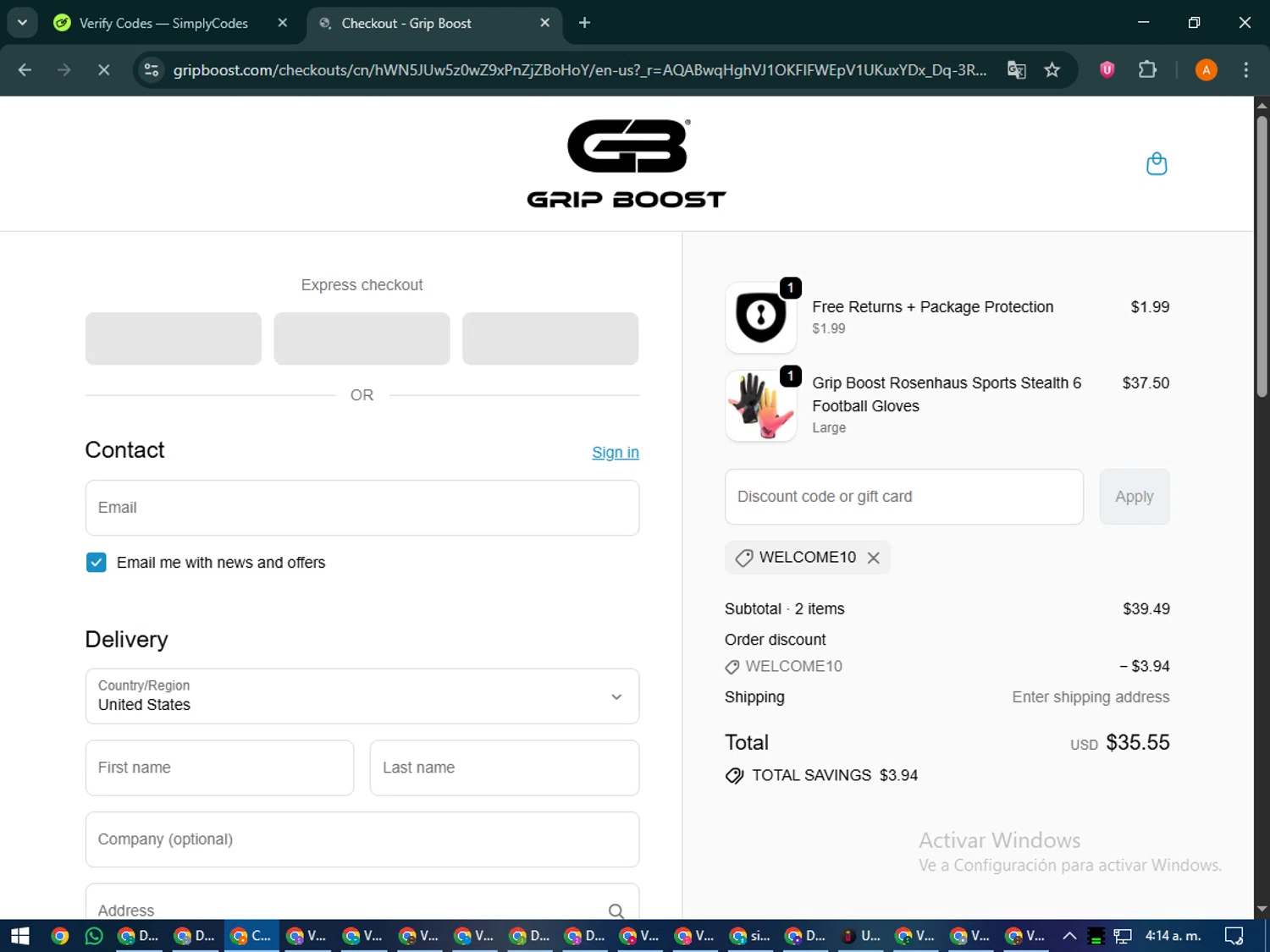The height and width of the screenshot is (952, 1270).
Task: Bookmark this page with the star
Action: (1052, 70)
